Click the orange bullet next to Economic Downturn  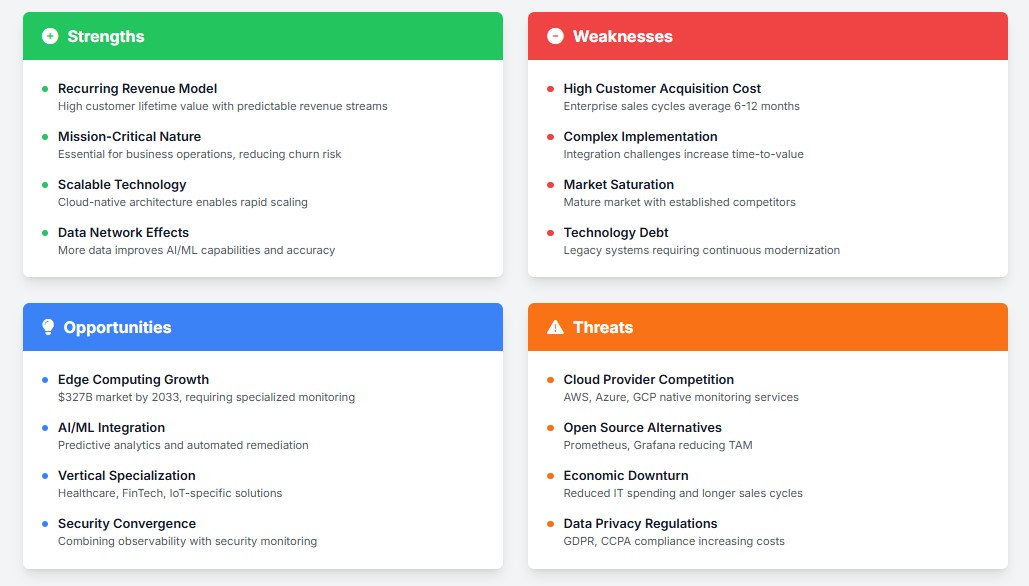coord(550,476)
